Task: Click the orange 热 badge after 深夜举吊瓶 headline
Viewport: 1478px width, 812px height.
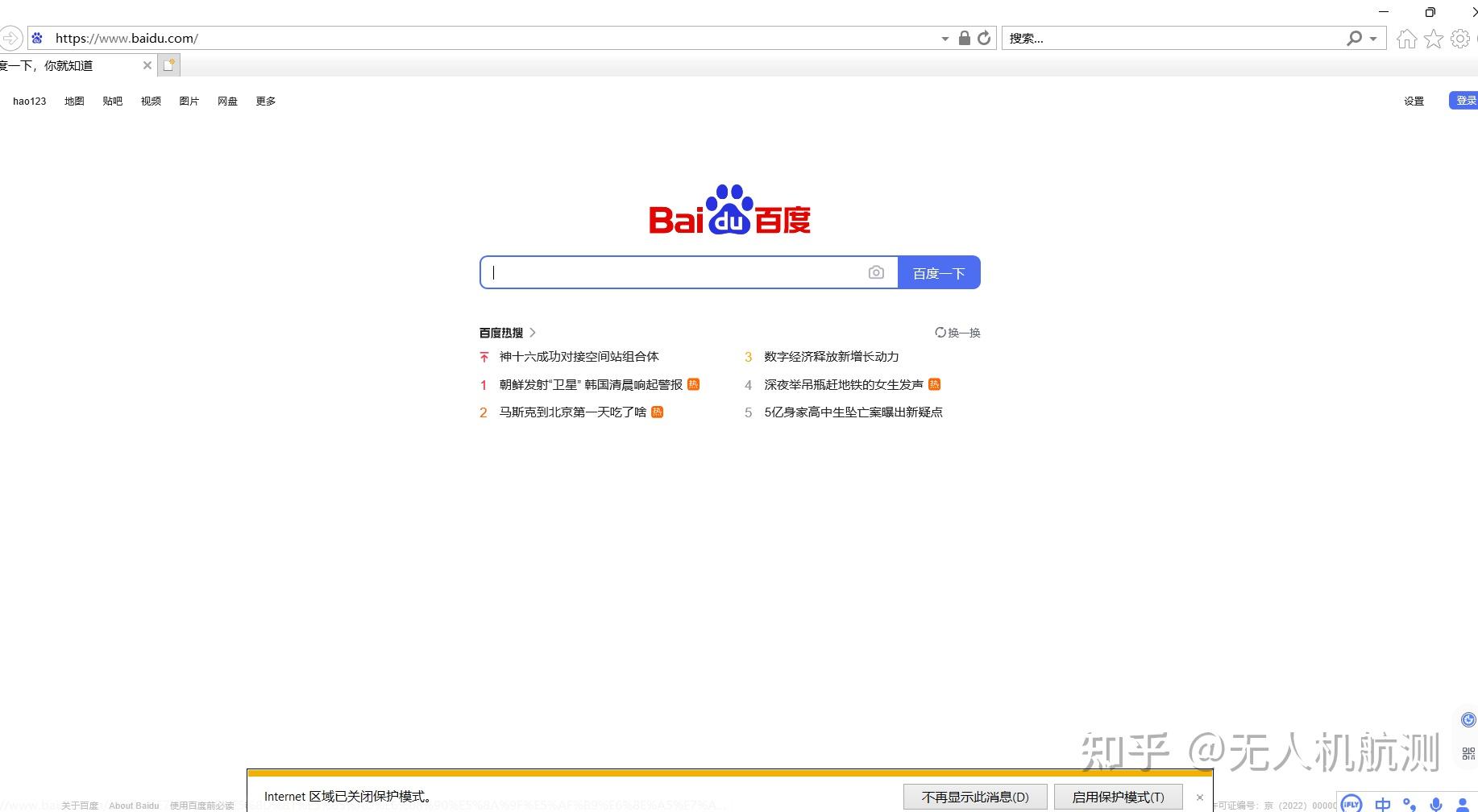Action: [x=934, y=384]
